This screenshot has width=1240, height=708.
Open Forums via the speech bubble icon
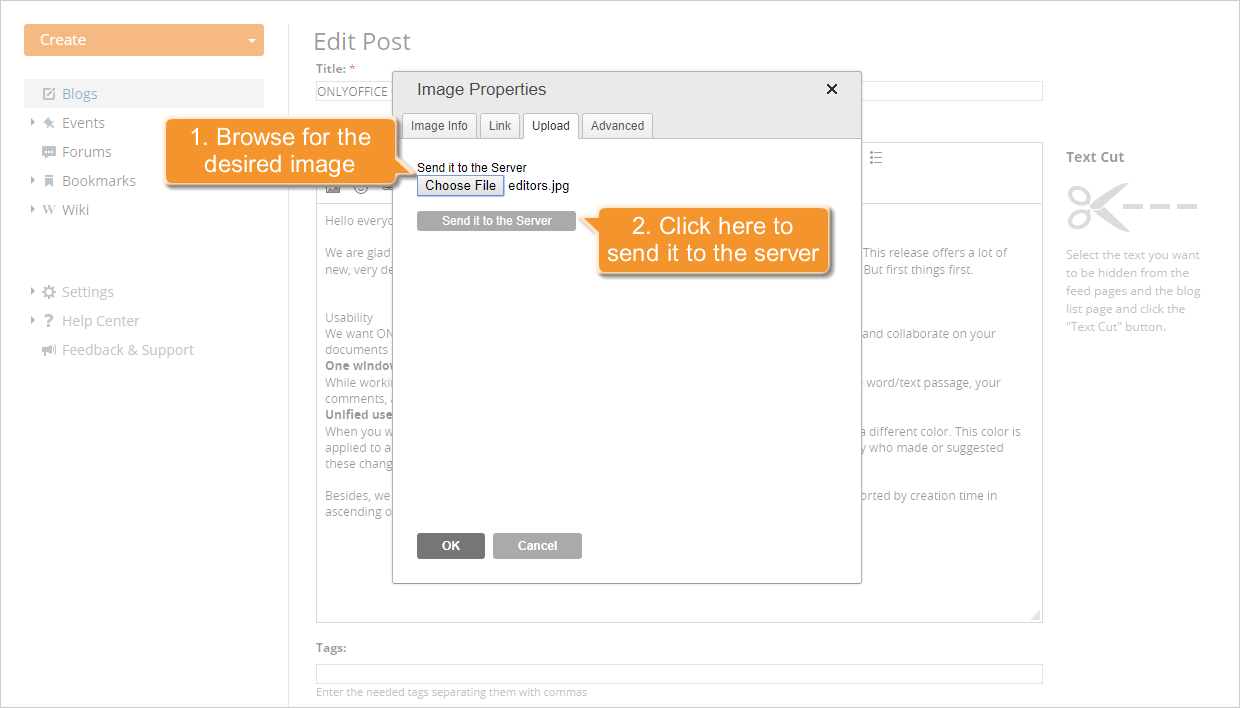click(x=48, y=151)
